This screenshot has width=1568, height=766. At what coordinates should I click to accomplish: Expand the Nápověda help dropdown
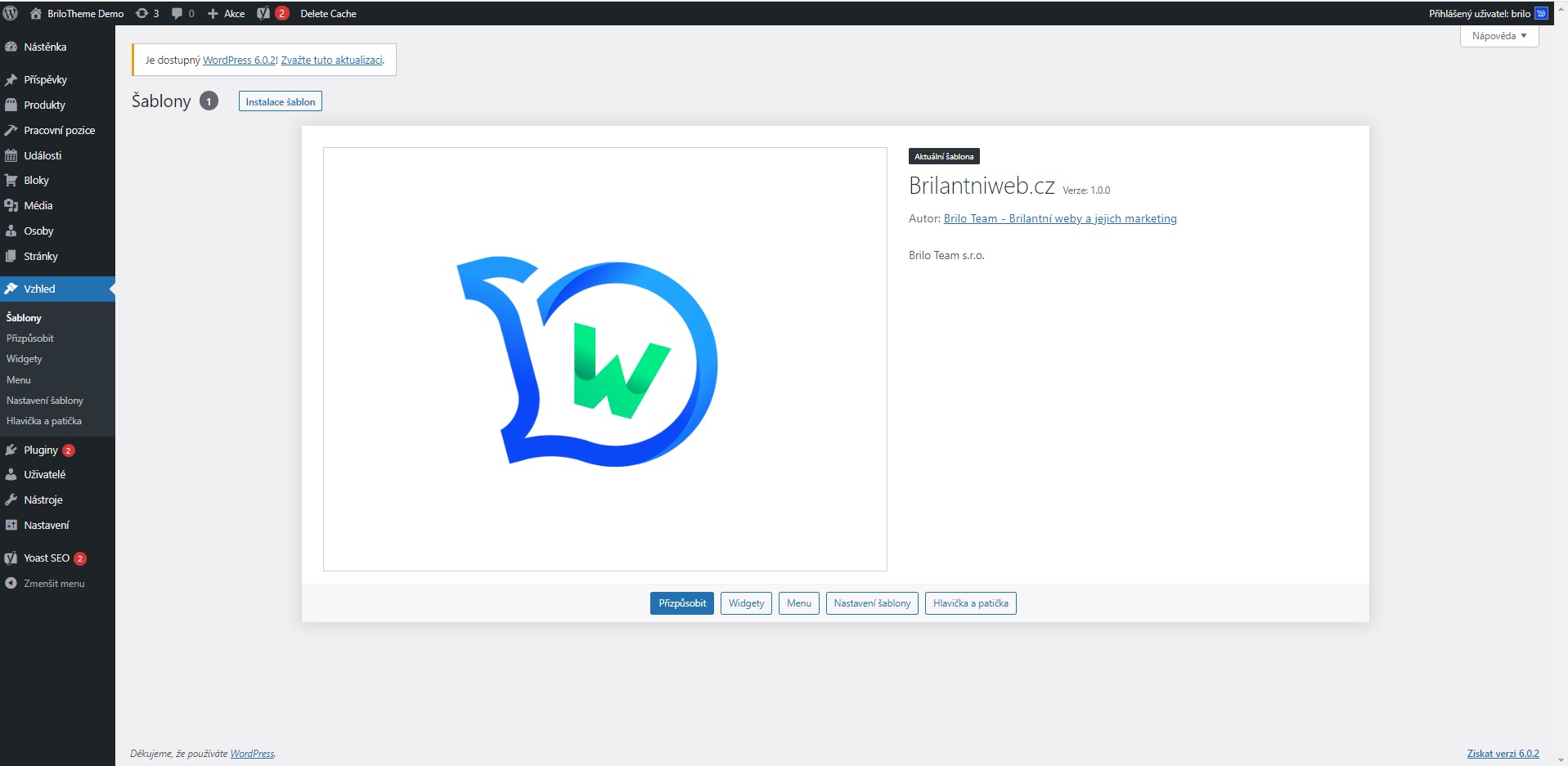(1498, 36)
